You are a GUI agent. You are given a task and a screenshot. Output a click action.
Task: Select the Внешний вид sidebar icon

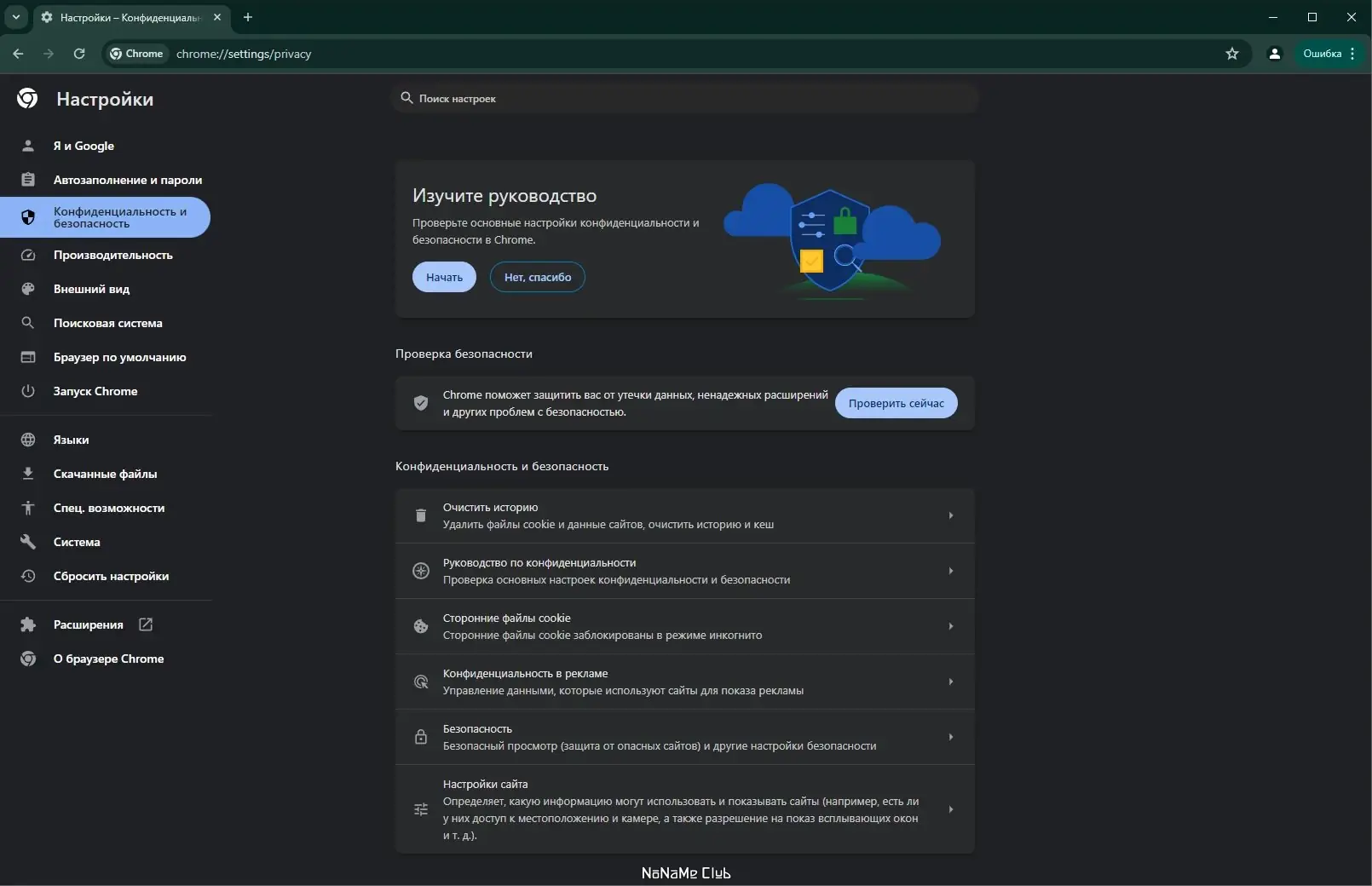click(x=28, y=289)
